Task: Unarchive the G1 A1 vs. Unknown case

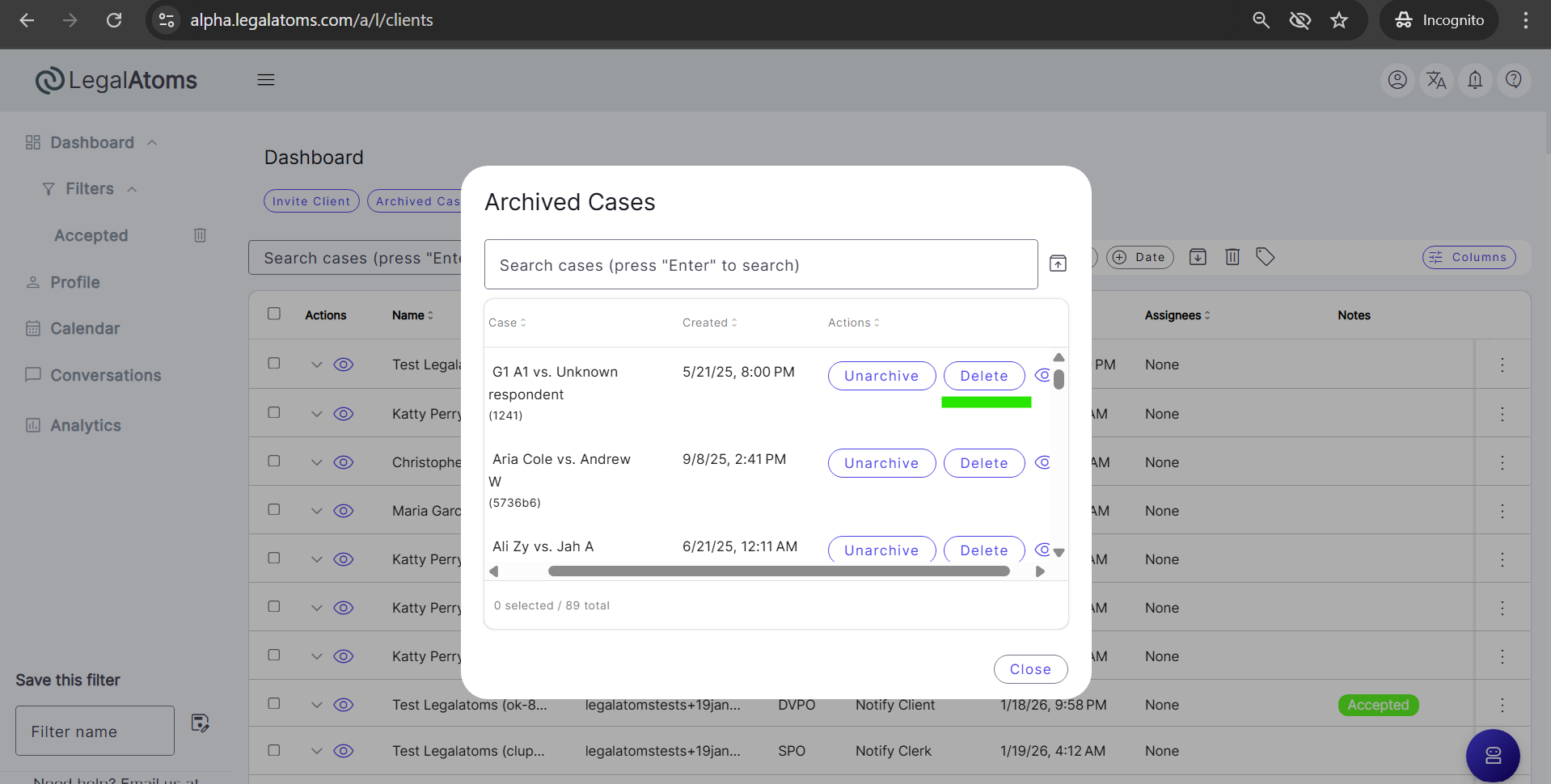Action: (881, 376)
